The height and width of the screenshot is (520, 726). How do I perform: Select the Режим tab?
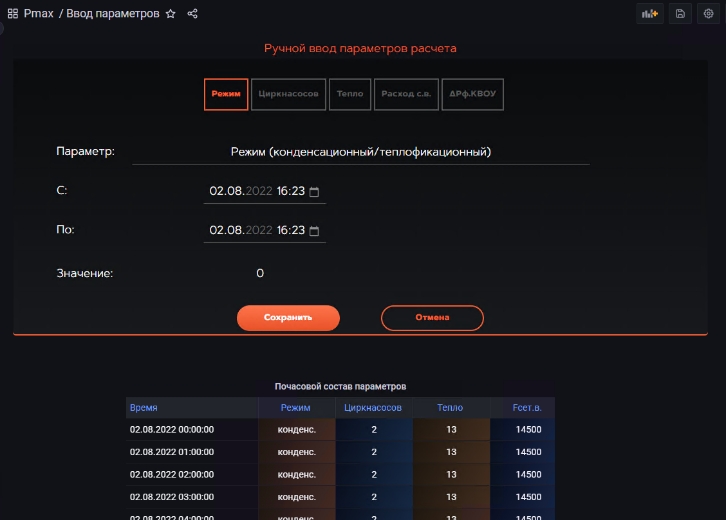(x=226, y=94)
